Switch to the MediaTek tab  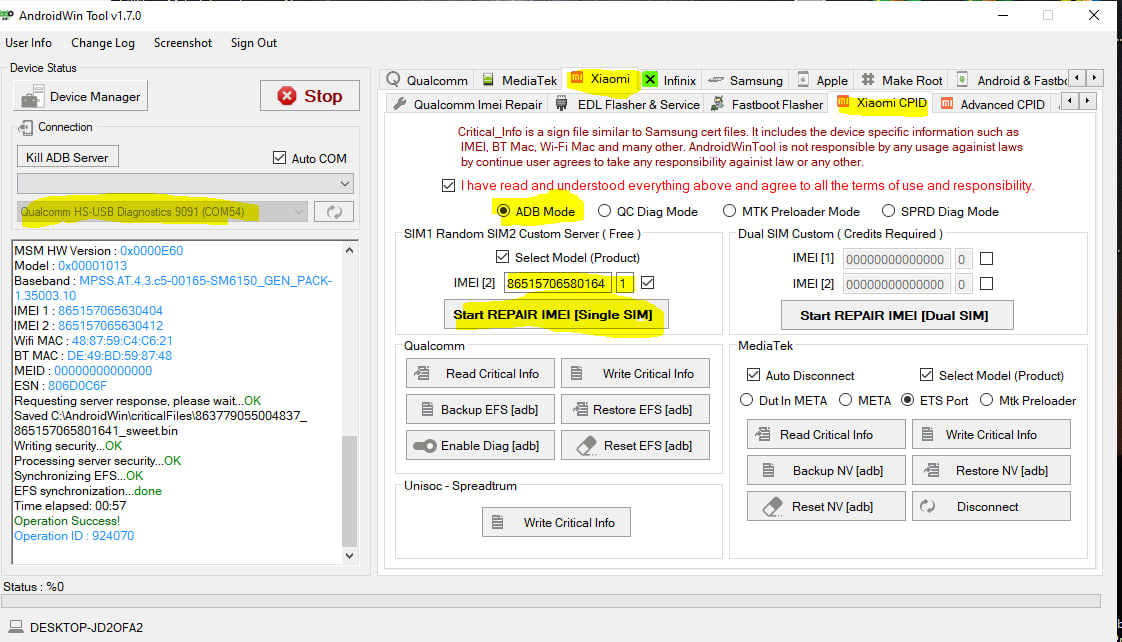pos(519,80)
